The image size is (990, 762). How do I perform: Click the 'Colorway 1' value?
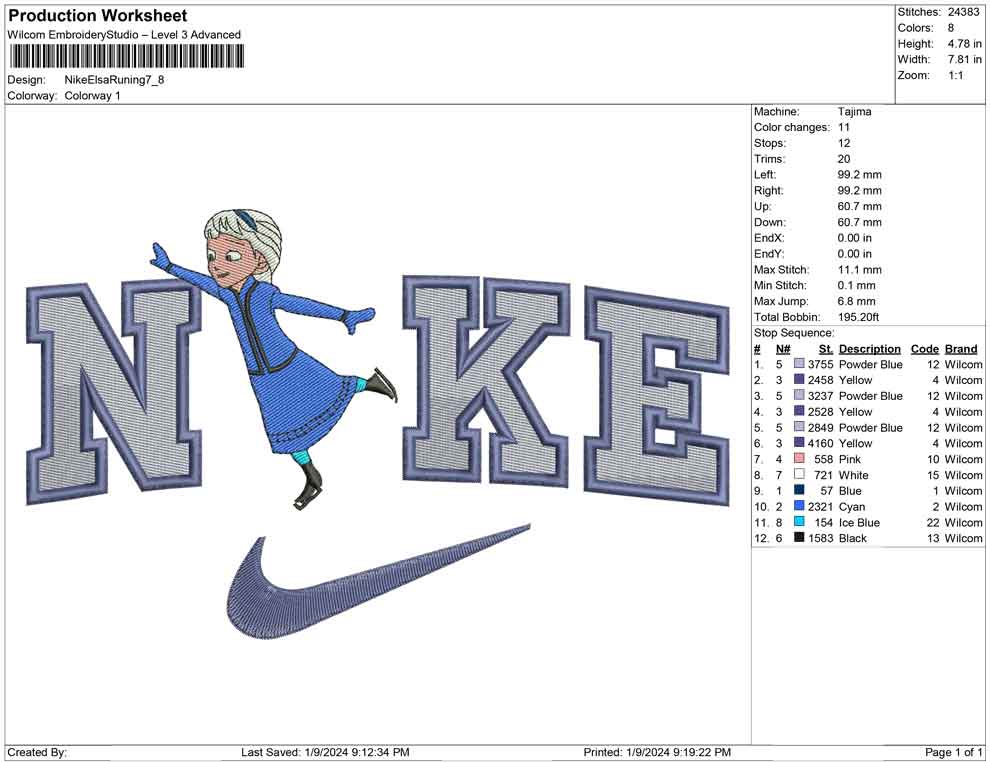pos(92,96)
